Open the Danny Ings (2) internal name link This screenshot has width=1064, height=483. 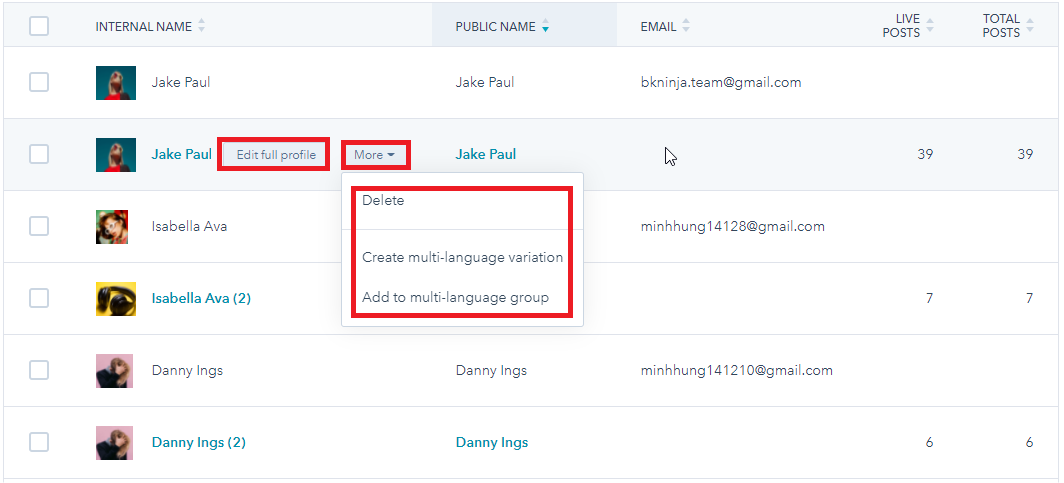[198, 442]
